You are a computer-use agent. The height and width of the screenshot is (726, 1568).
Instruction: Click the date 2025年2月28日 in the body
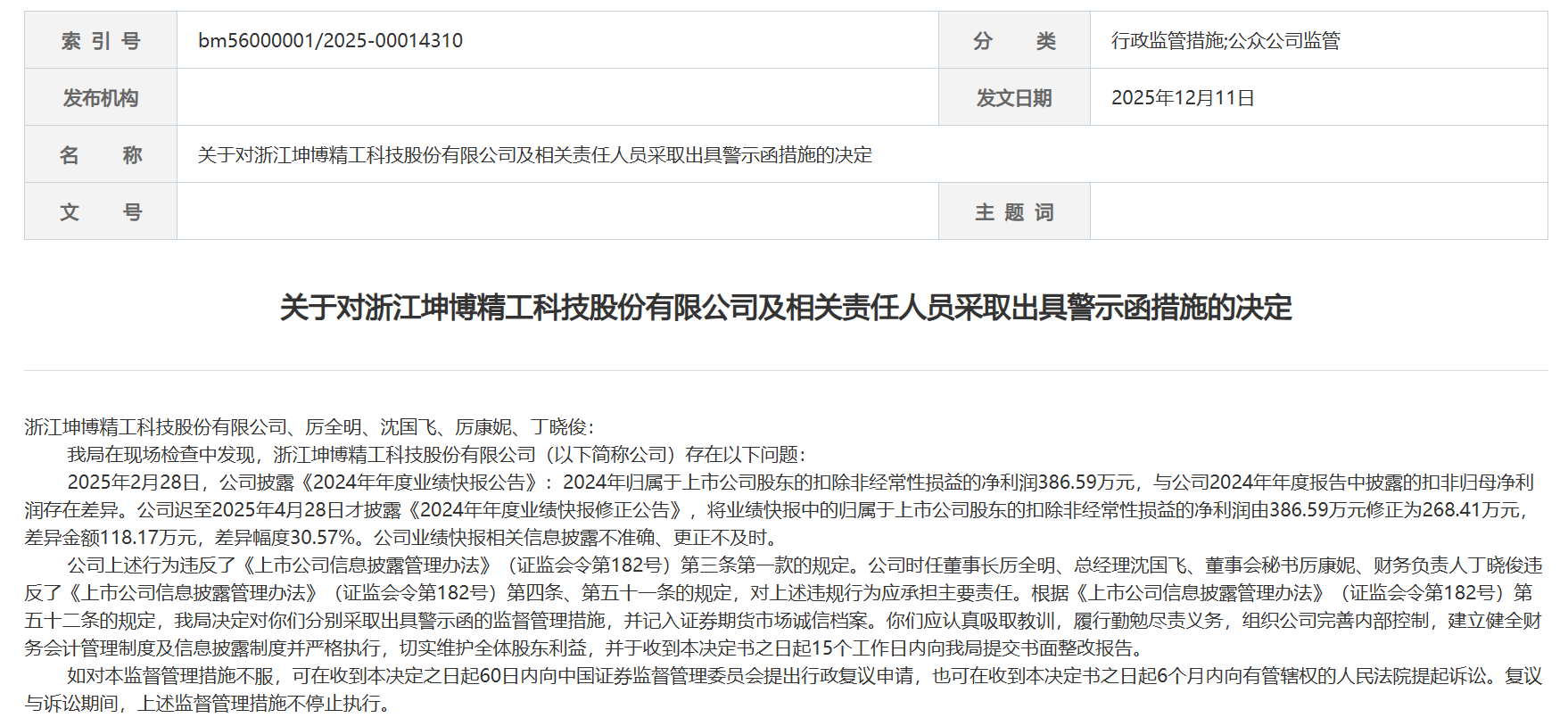[134, 483]
